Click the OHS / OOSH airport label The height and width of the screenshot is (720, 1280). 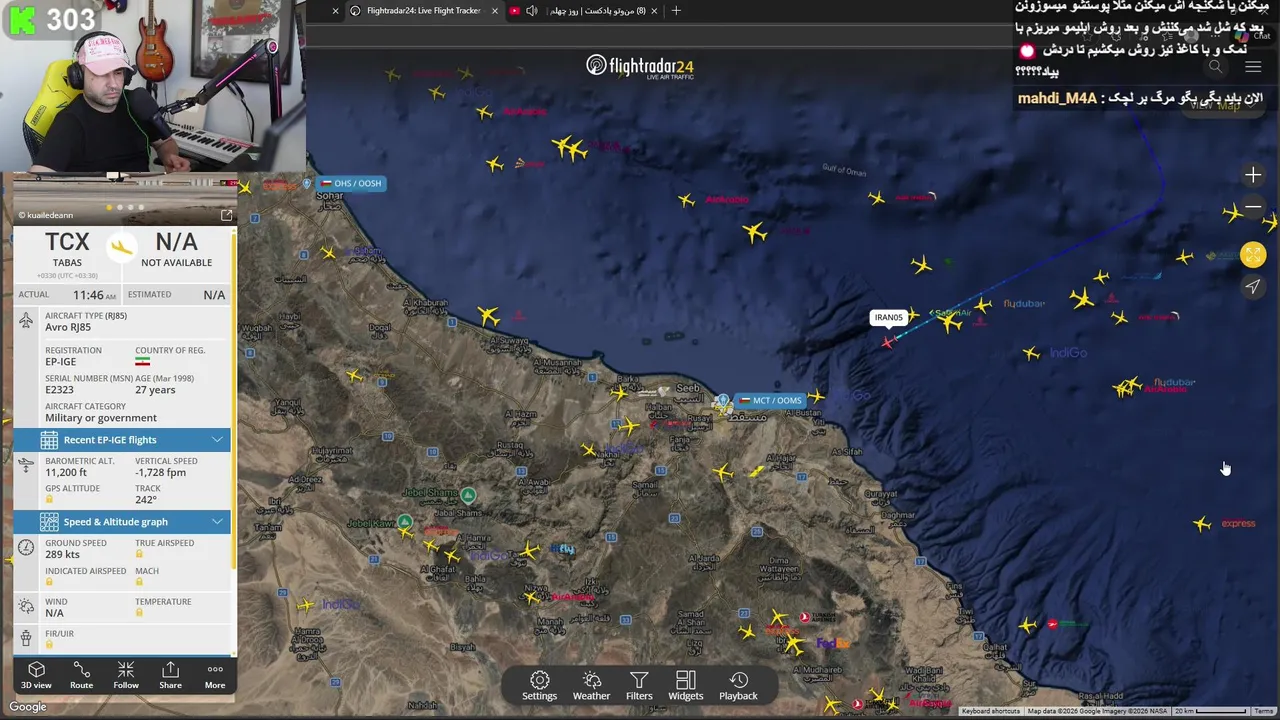pyautogui.click(x=350, y=183)
